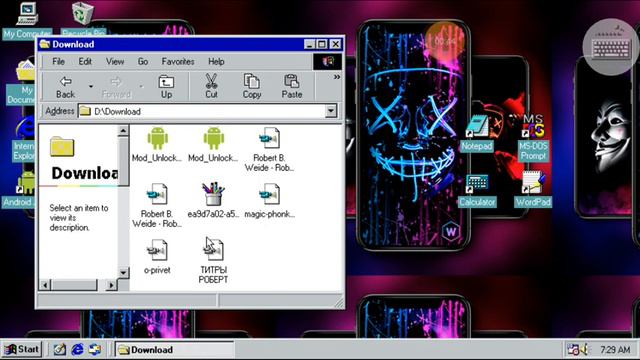This screenshot has height=360, width=640.
Task: Click the Copy toolbar icon
Action: point(251,87)
